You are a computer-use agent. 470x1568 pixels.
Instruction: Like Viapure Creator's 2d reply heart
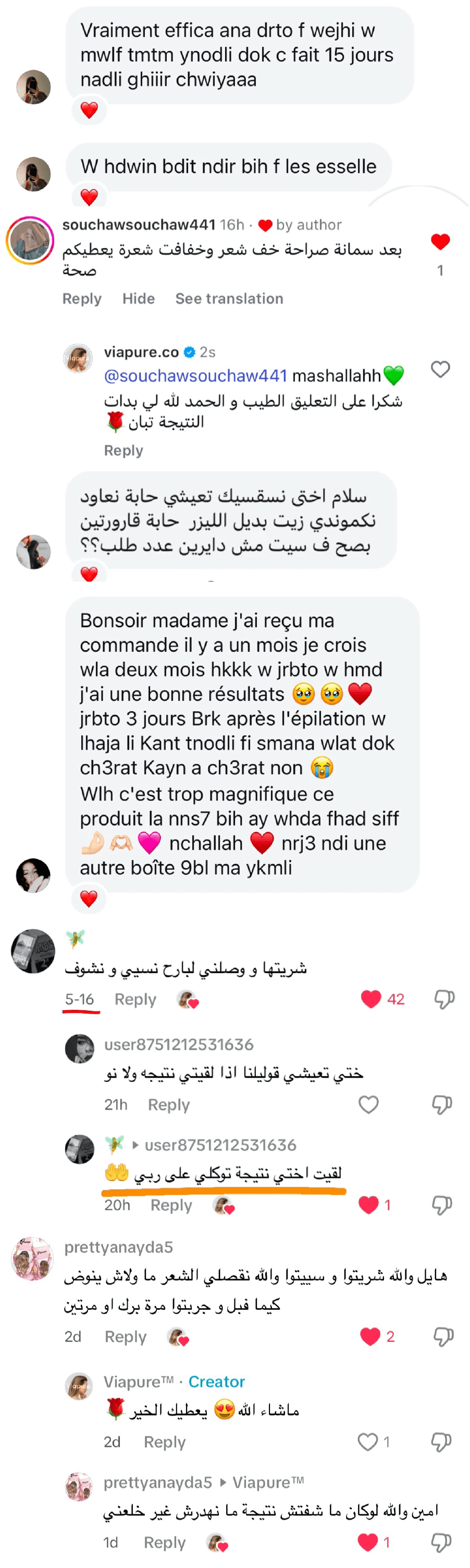pyautogui.click(x=367, y=1441)
